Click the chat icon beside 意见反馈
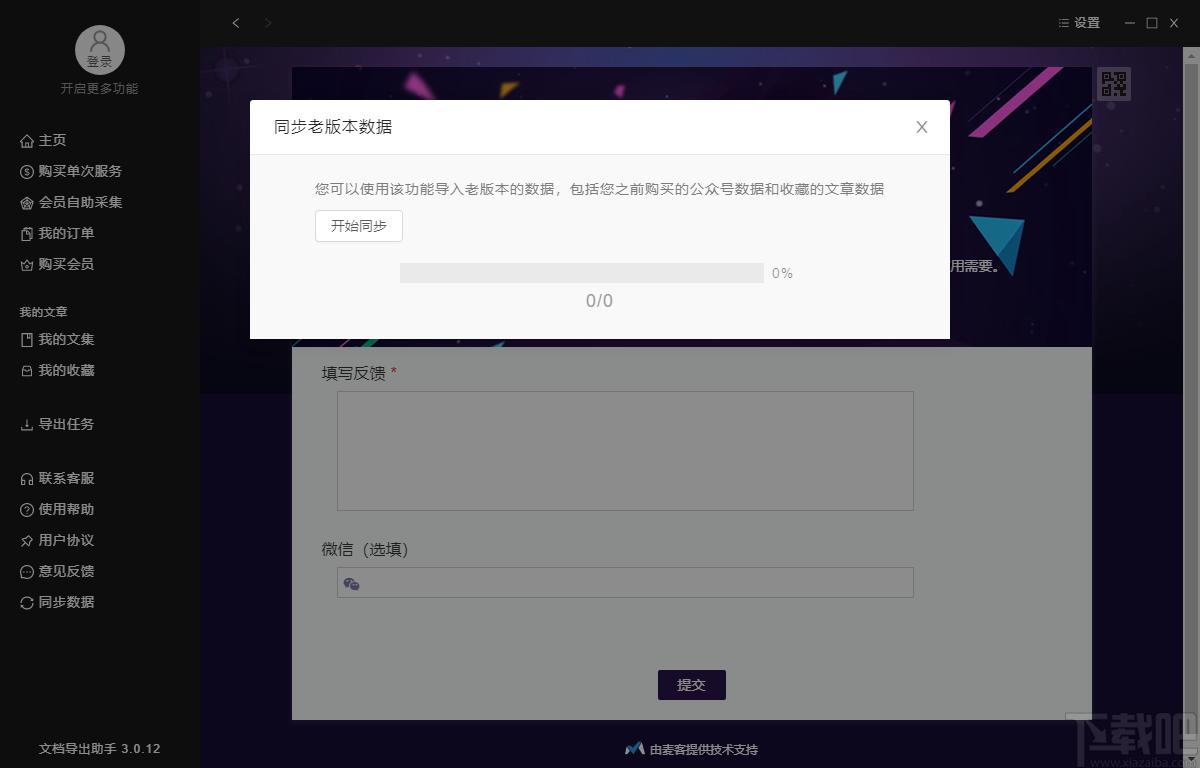 (27, 572)
